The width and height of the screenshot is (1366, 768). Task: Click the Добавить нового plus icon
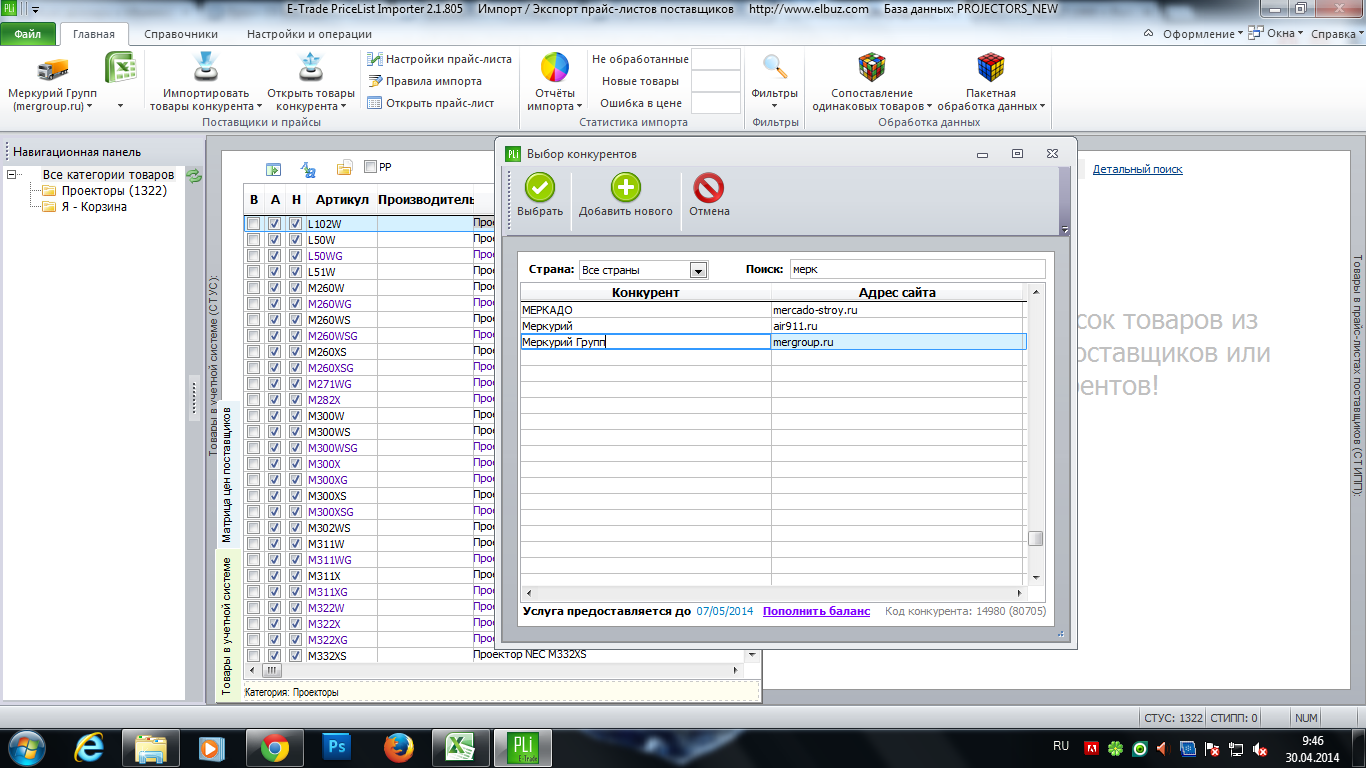(x=626, y=188)
